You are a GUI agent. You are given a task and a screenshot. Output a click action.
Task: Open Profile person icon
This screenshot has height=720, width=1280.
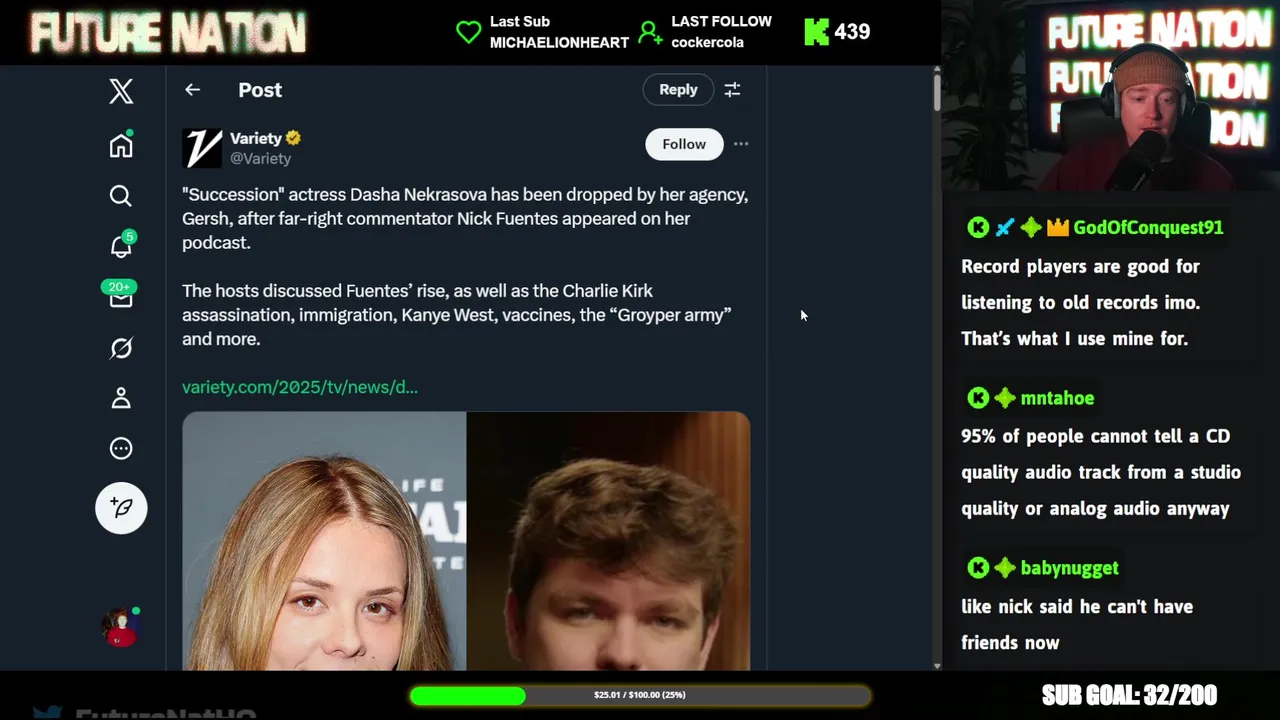[121, 398]
